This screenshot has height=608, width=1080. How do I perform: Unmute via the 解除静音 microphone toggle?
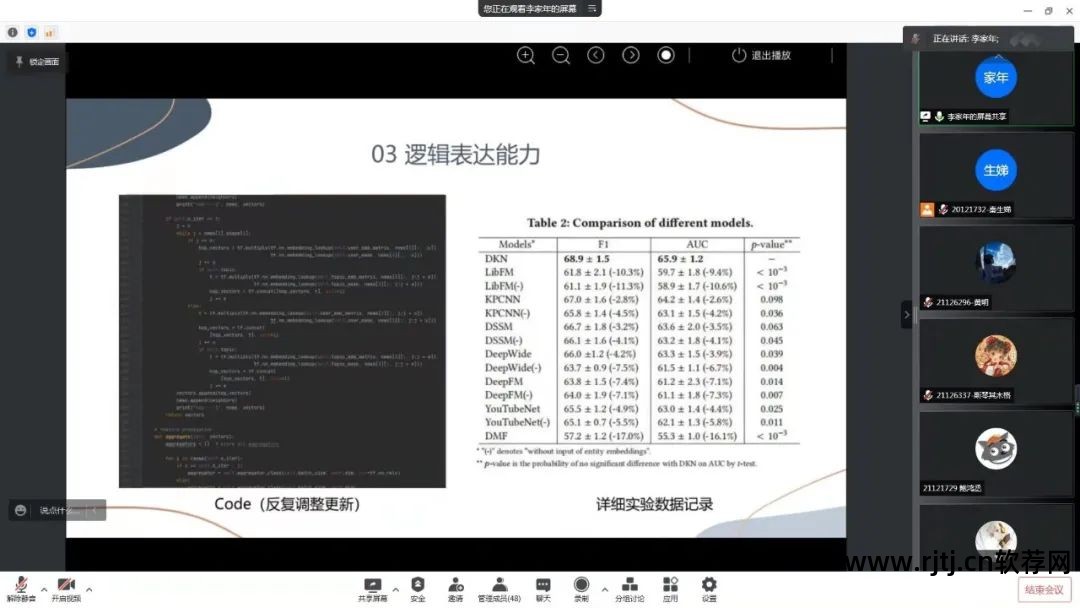[x=20, y=585]
